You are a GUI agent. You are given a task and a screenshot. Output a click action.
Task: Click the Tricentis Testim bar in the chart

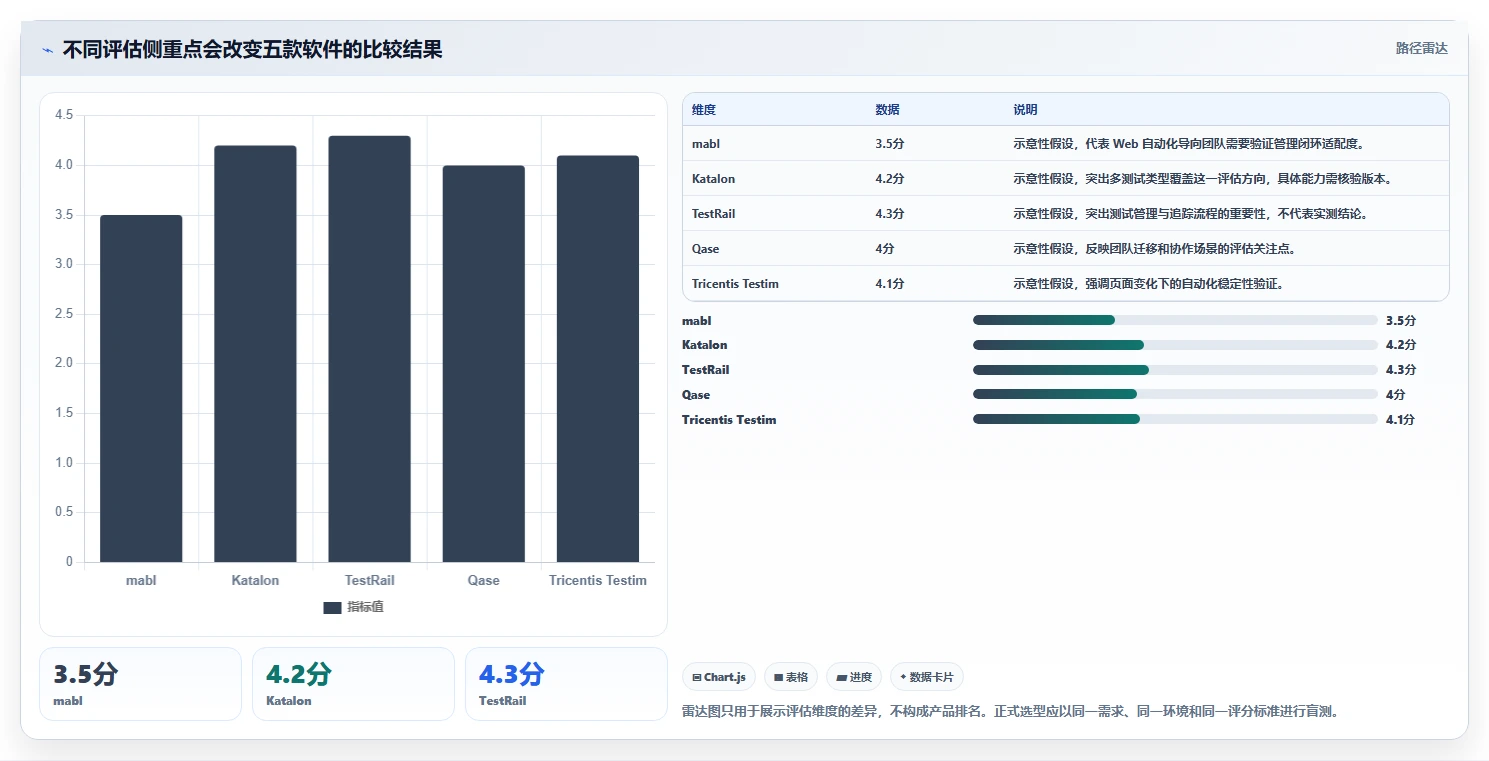click(x=597, y=359)
